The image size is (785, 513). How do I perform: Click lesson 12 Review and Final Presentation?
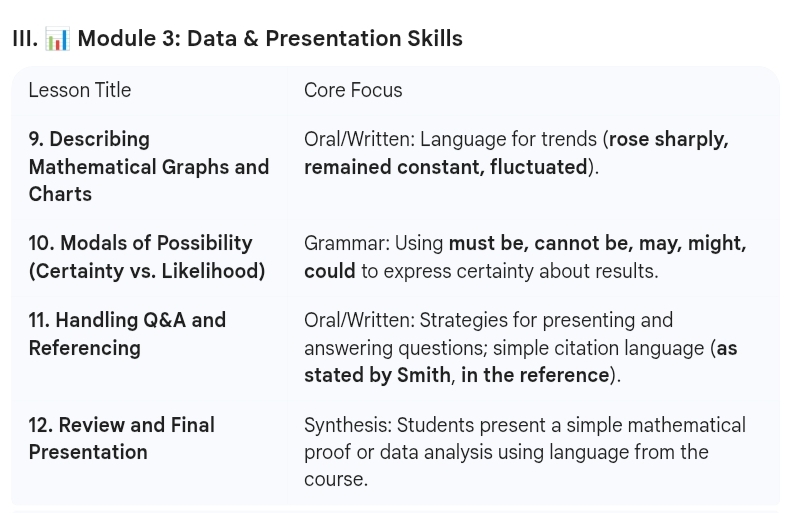[121, 438]
